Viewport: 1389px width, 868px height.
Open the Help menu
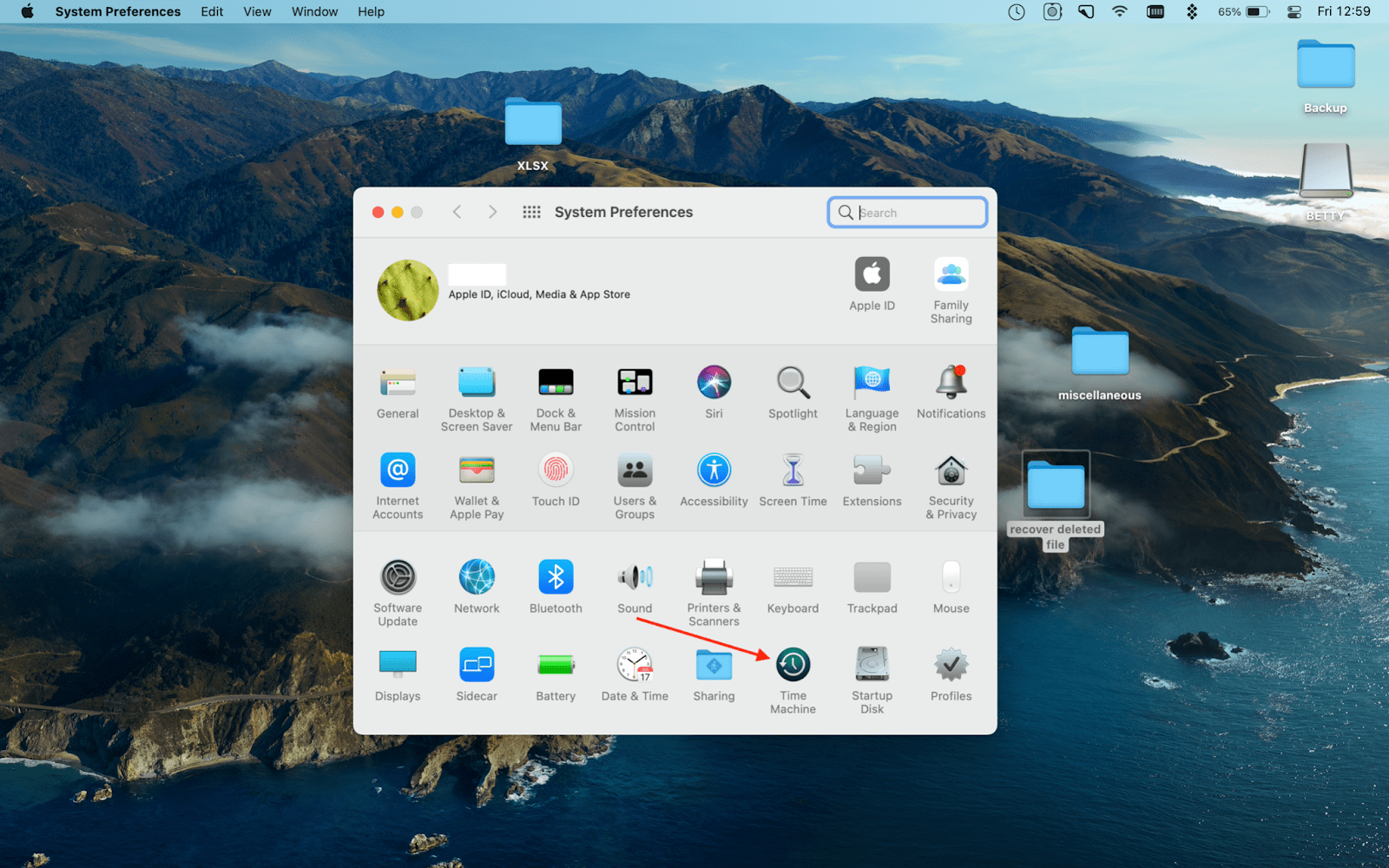tap(371, 11)
